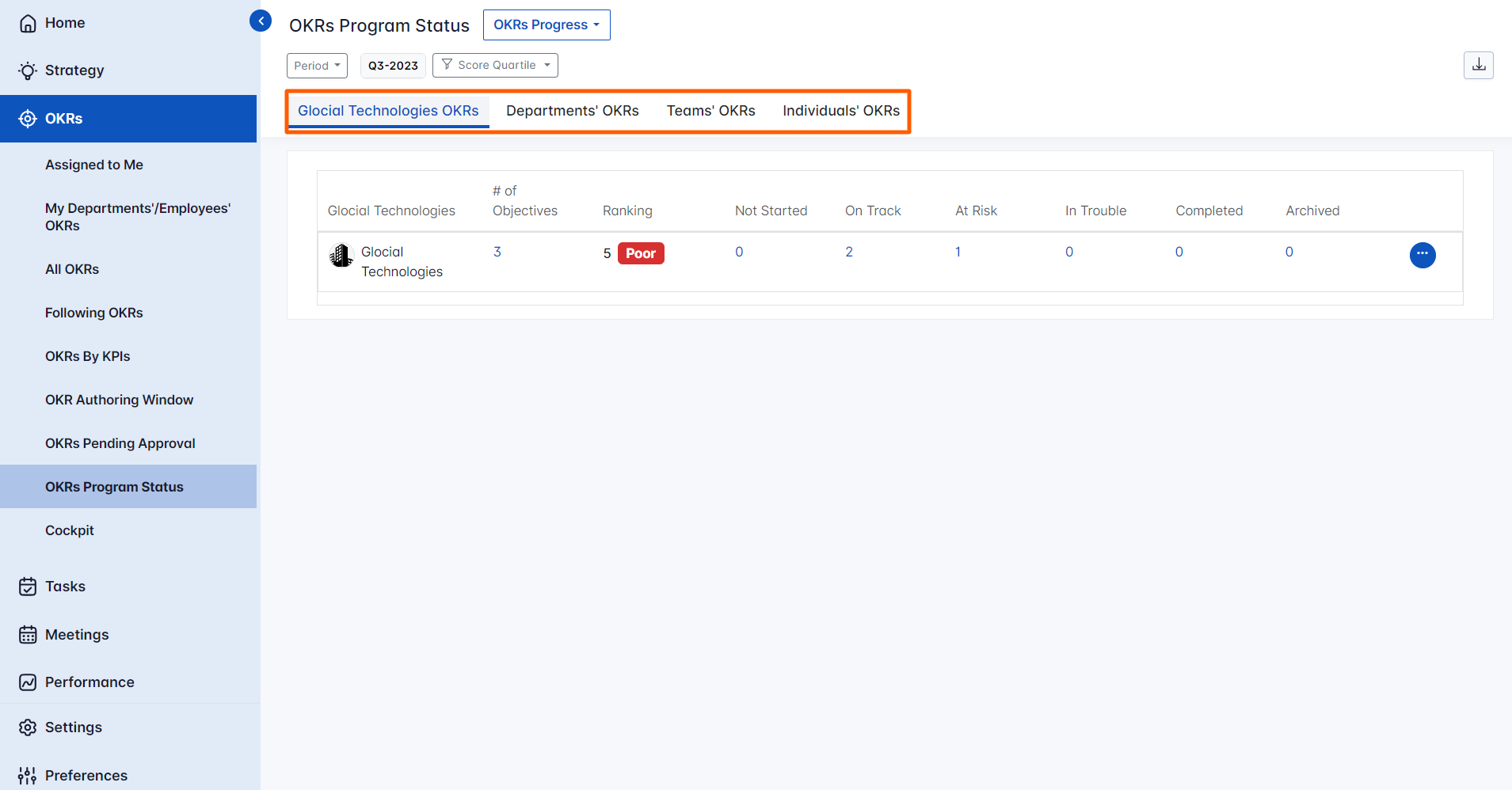Open the OKRs section icon
Image resolution: width=1512 pixels, height=790 pixels.
[28, 118]
